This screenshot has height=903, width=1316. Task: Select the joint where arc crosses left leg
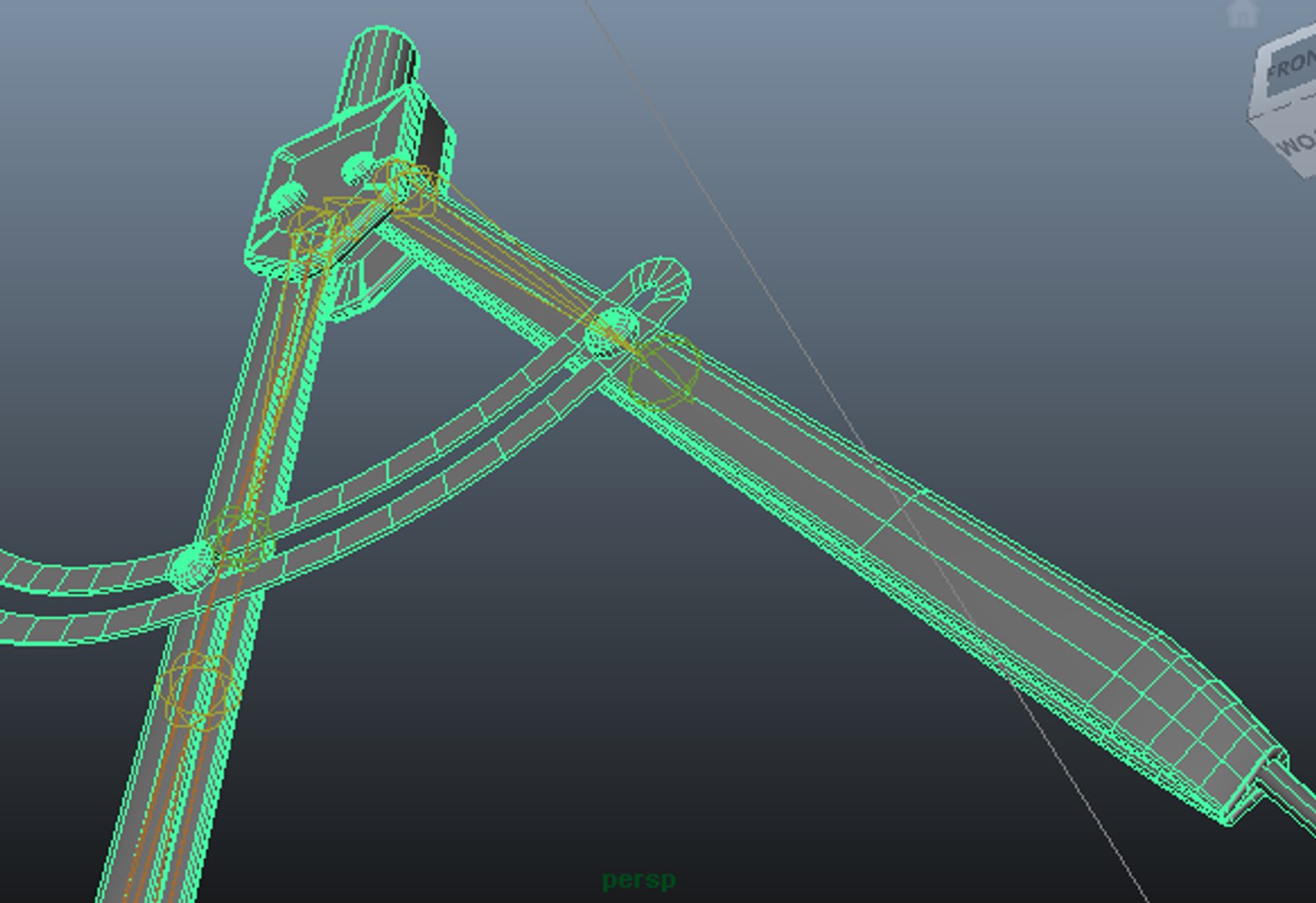(x=239, y=539)
